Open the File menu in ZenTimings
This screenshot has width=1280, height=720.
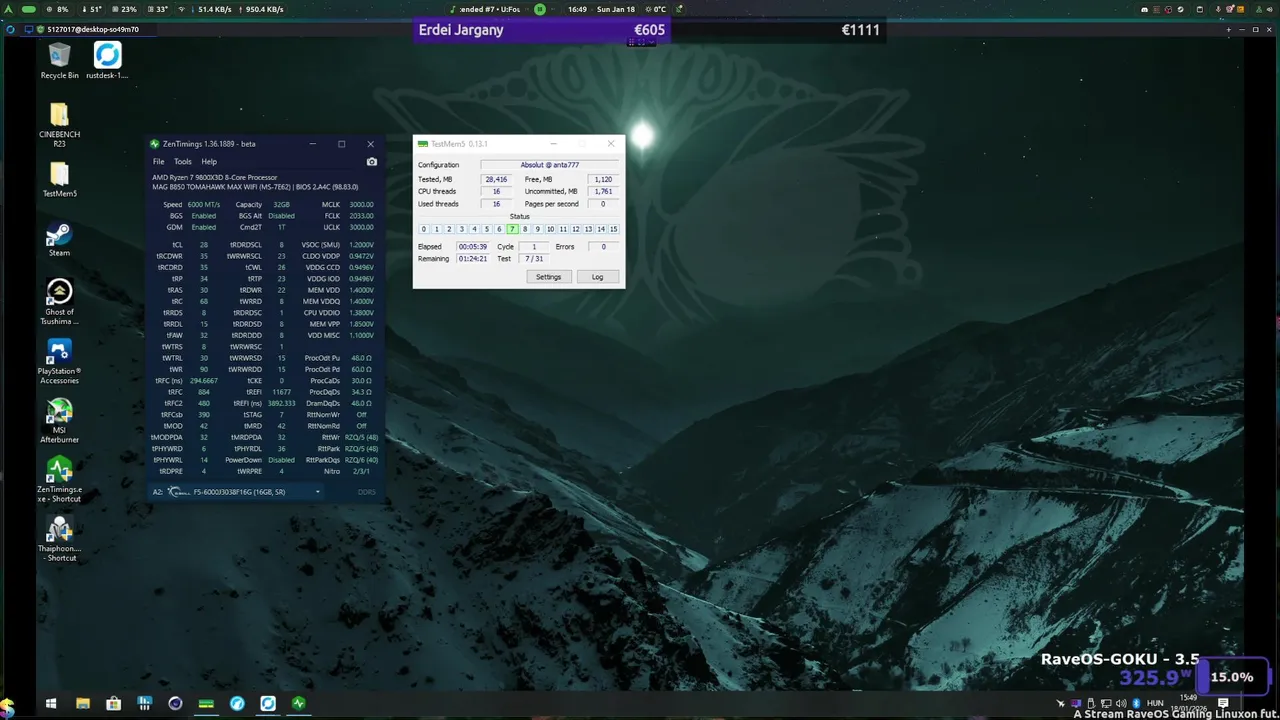pyautogui.click(x=159, y=161)
